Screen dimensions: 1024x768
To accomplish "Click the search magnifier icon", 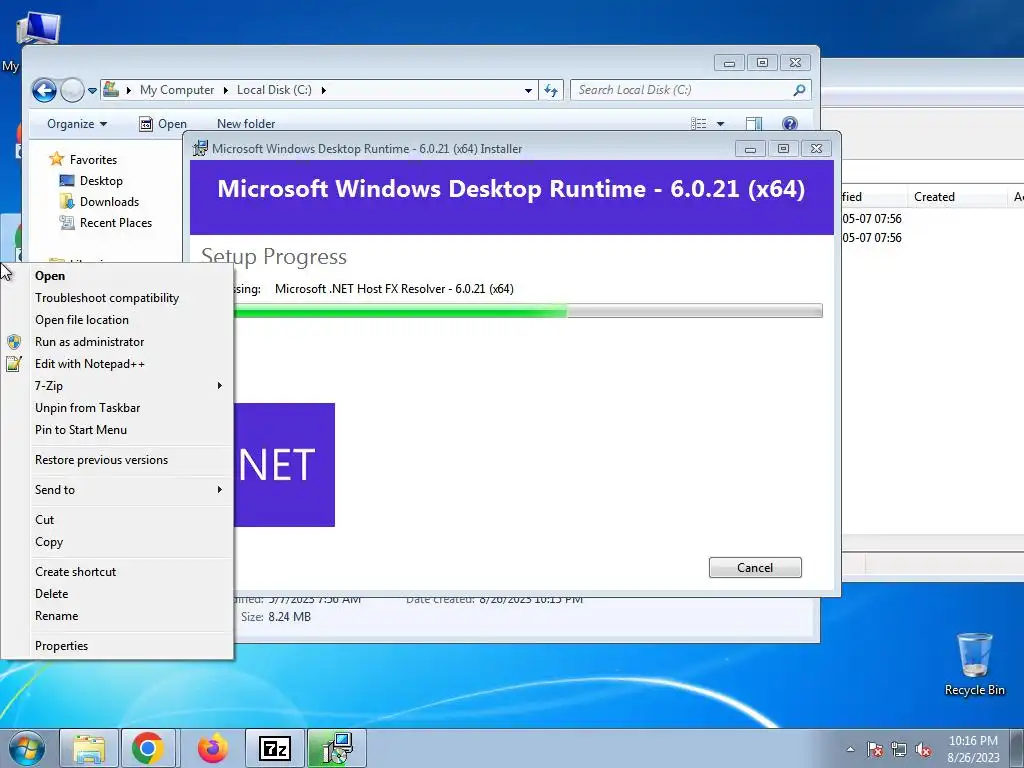I will [x=799, y=90].
